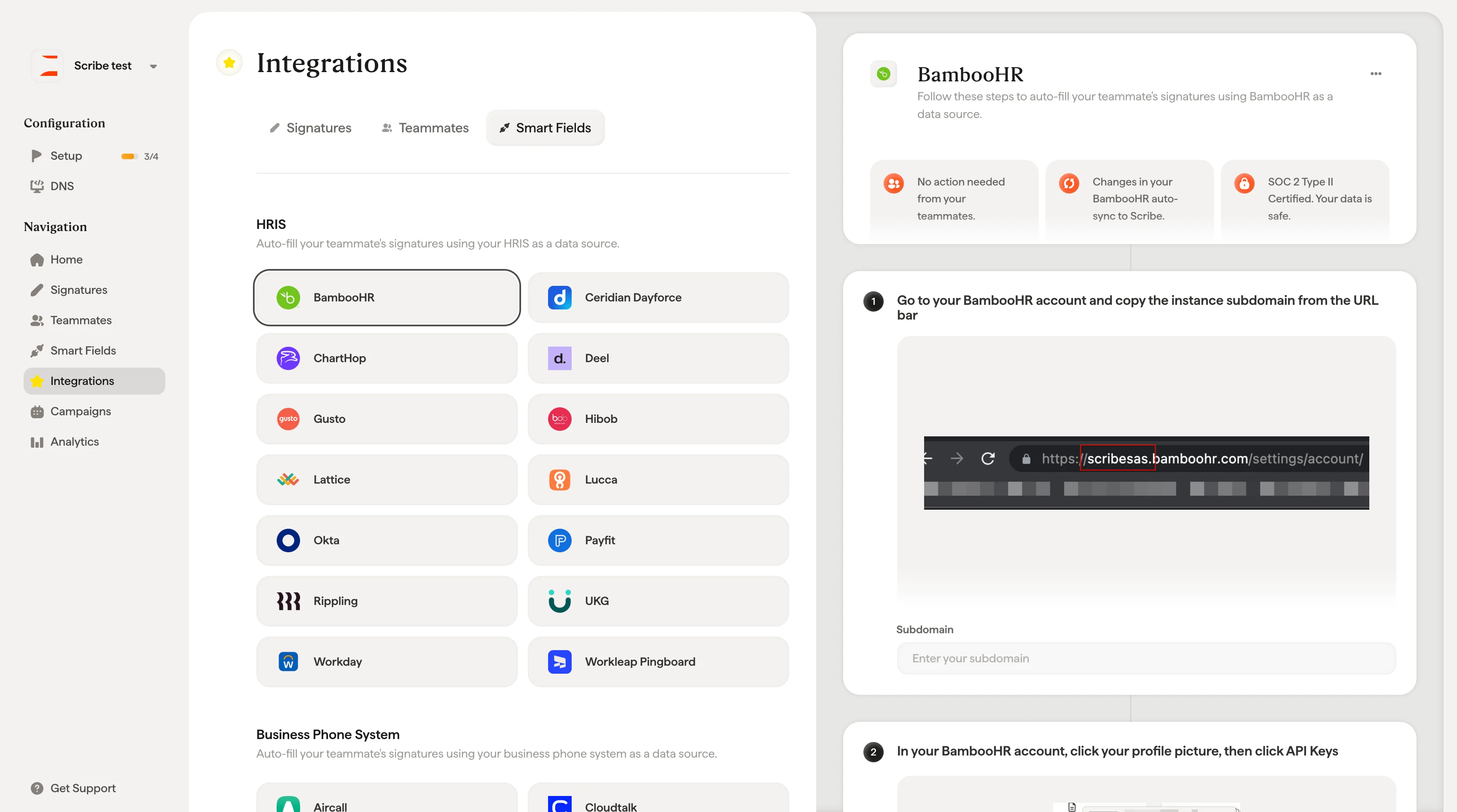The image size is (1457, 812).
Task: Open DNS configuration
Action: pos(62,186)
